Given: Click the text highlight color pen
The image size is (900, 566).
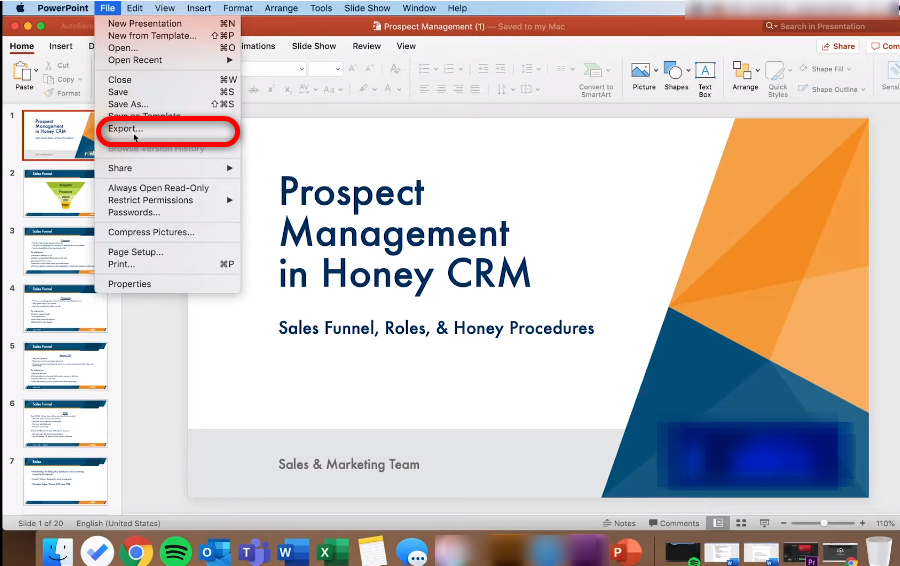Looking at the screenshot, I should [363, 89].
